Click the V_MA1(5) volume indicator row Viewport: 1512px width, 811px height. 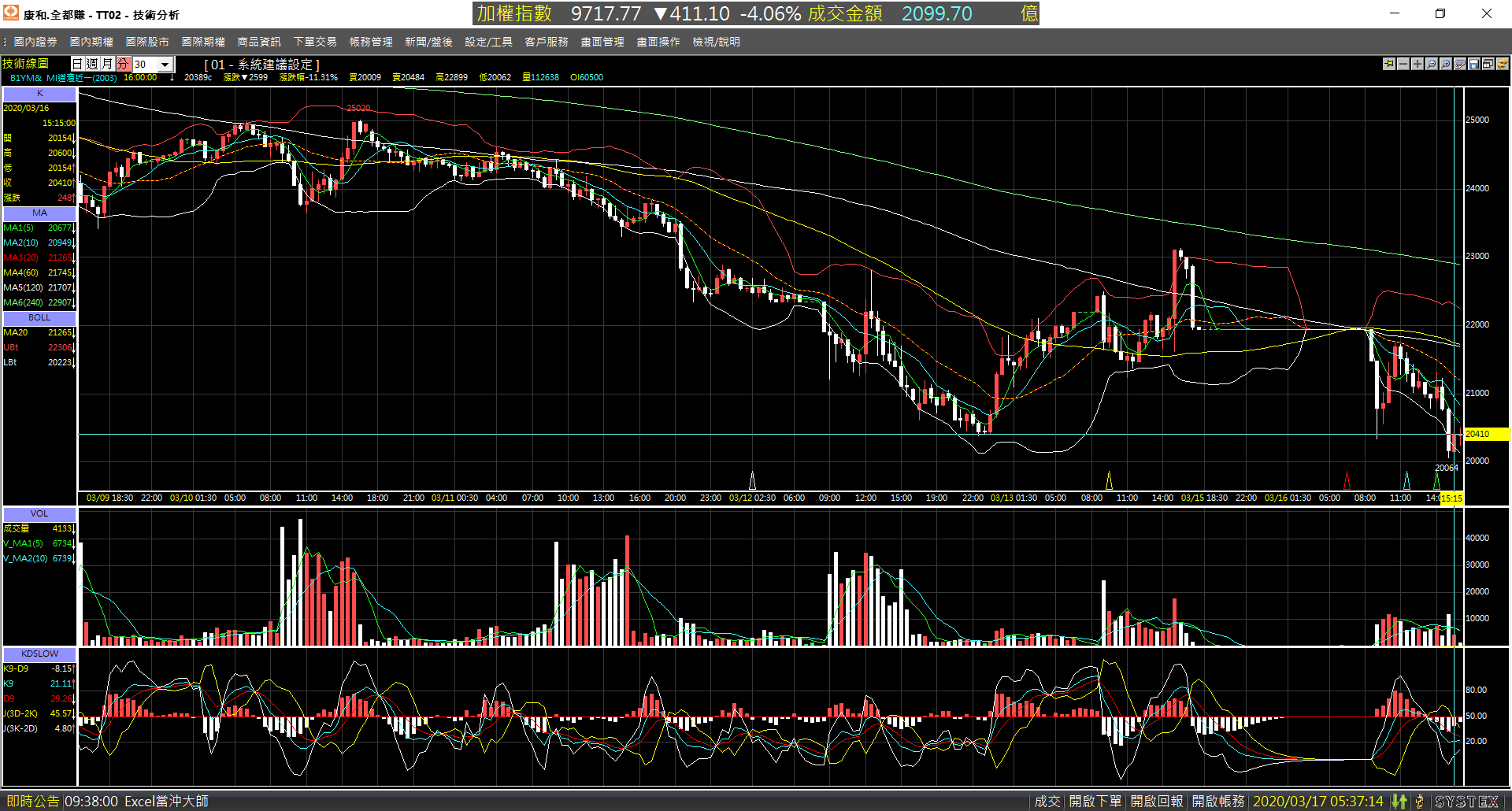click(x=39, y=544)
